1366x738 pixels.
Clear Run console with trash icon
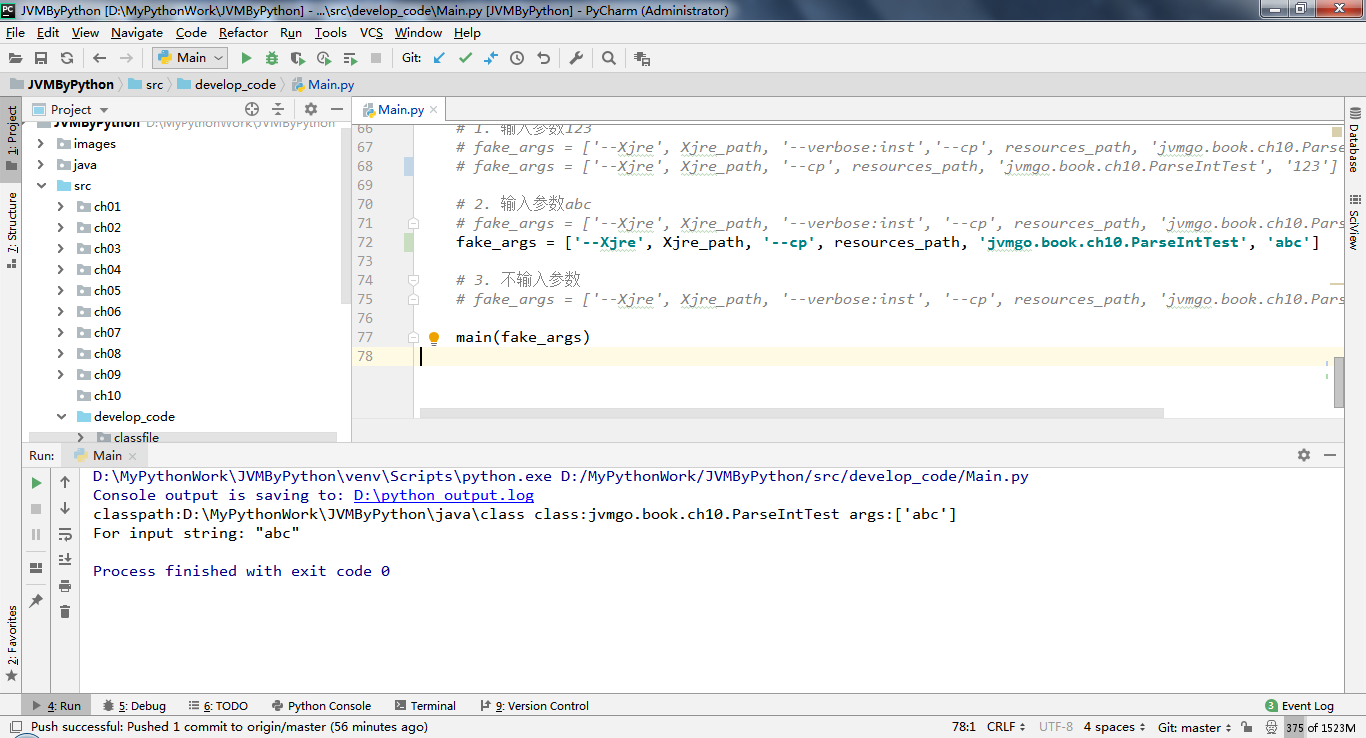(x=65, y=611)
